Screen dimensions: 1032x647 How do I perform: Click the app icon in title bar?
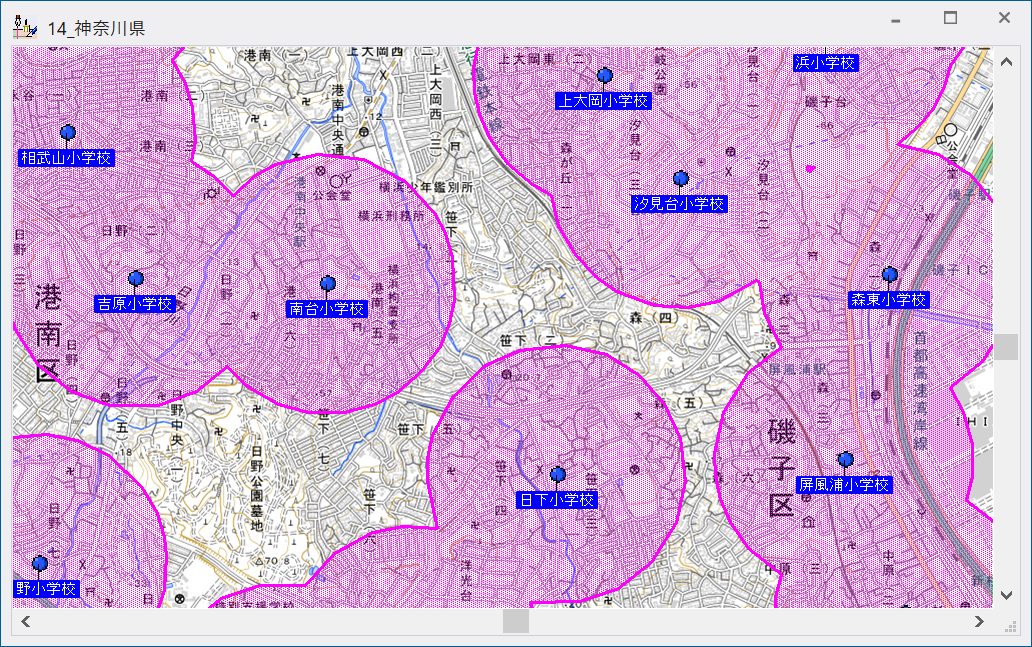[25, 27]
